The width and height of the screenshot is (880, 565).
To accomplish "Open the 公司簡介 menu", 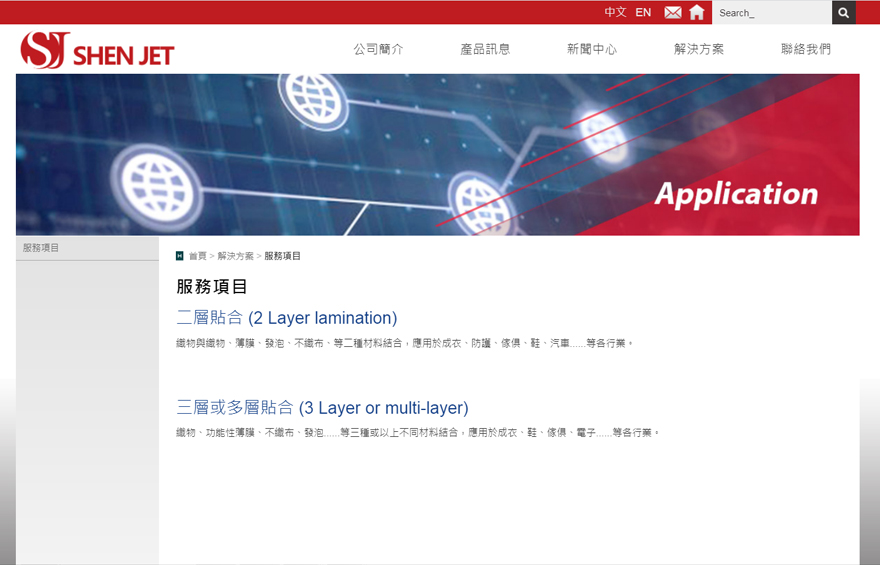I will click(378, 49).
